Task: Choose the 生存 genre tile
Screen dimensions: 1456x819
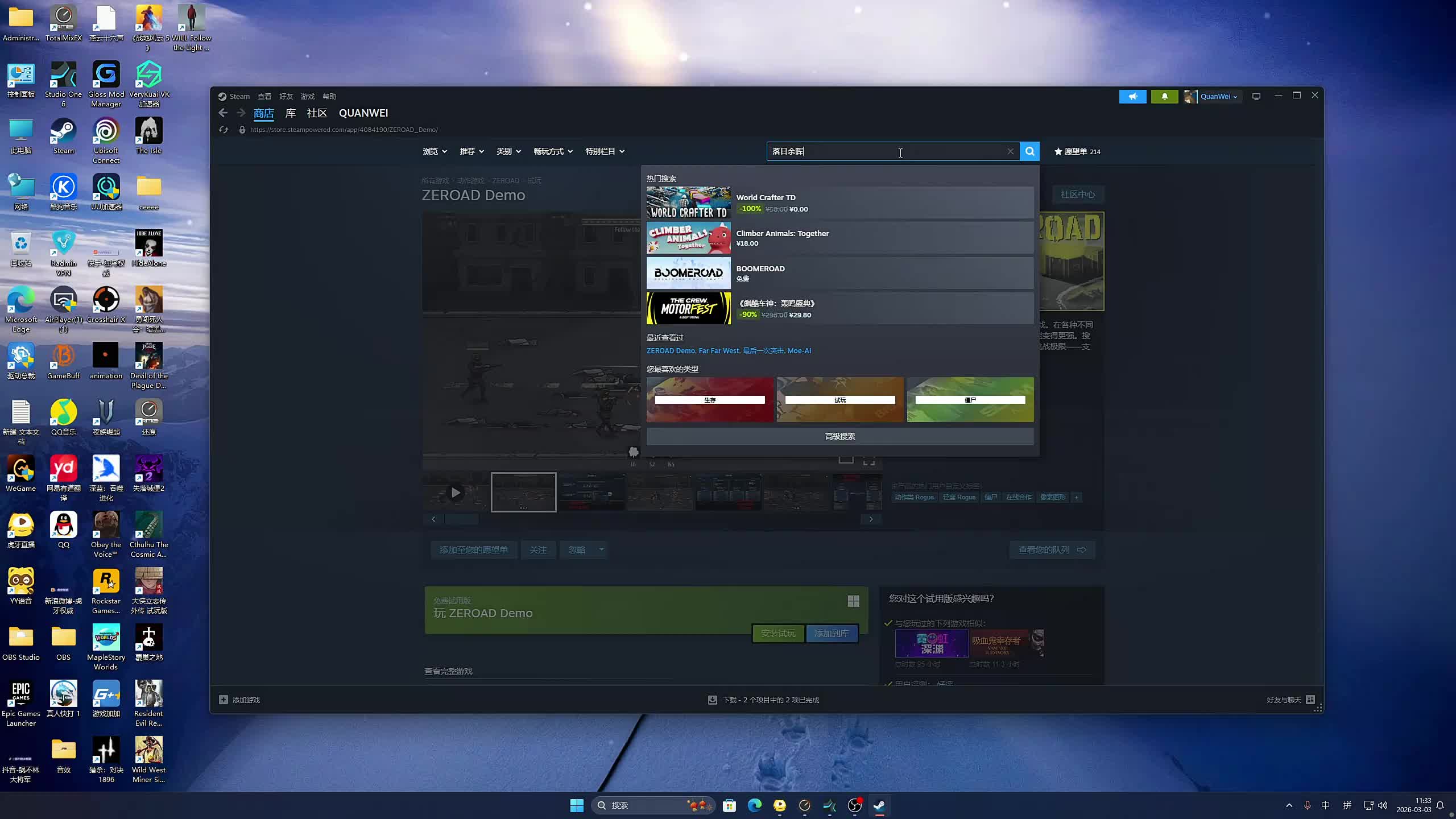Action: [710, 399]
